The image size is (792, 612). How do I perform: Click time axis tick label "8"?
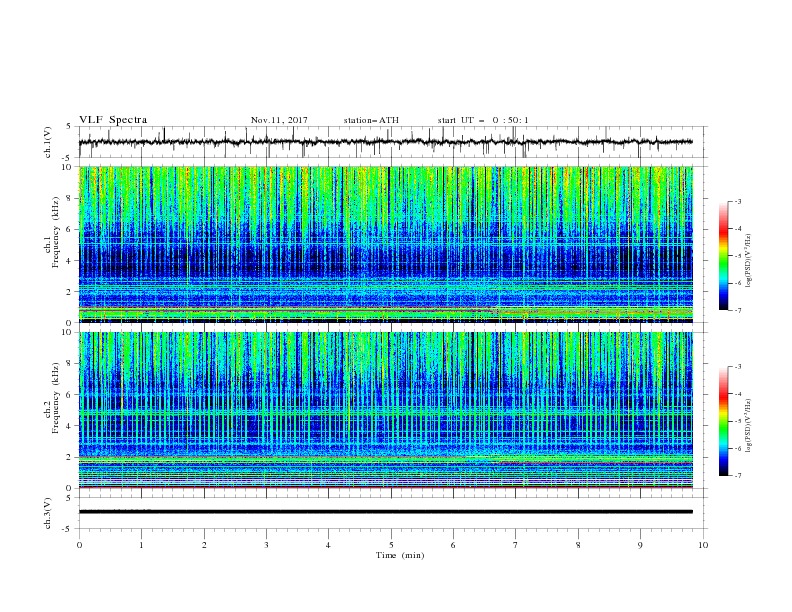(x=578, y=545)
